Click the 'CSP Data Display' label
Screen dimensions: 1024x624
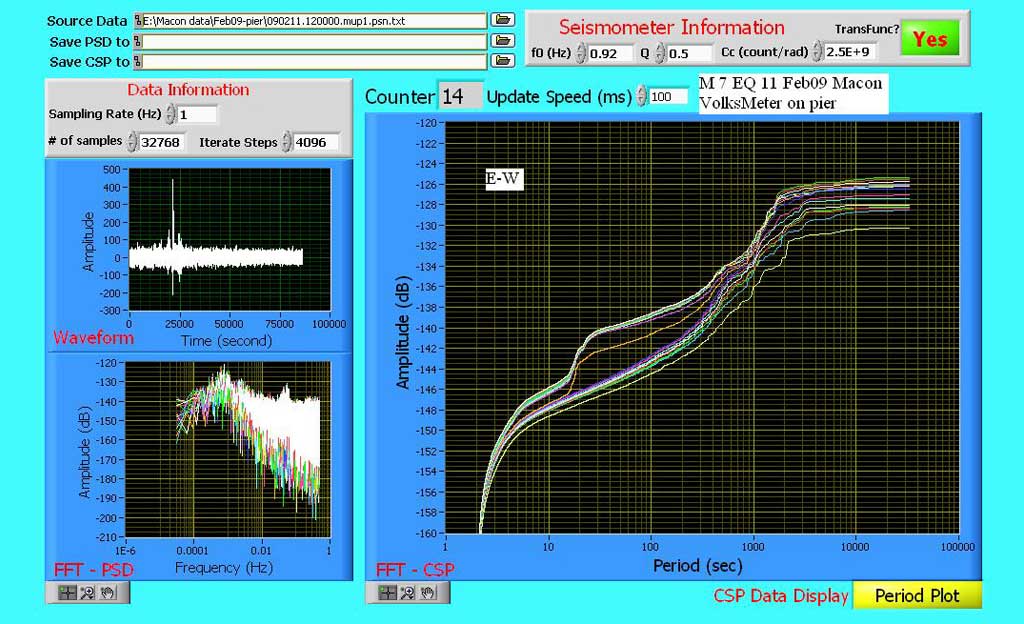pyautogui.click(x=780, y=596)
